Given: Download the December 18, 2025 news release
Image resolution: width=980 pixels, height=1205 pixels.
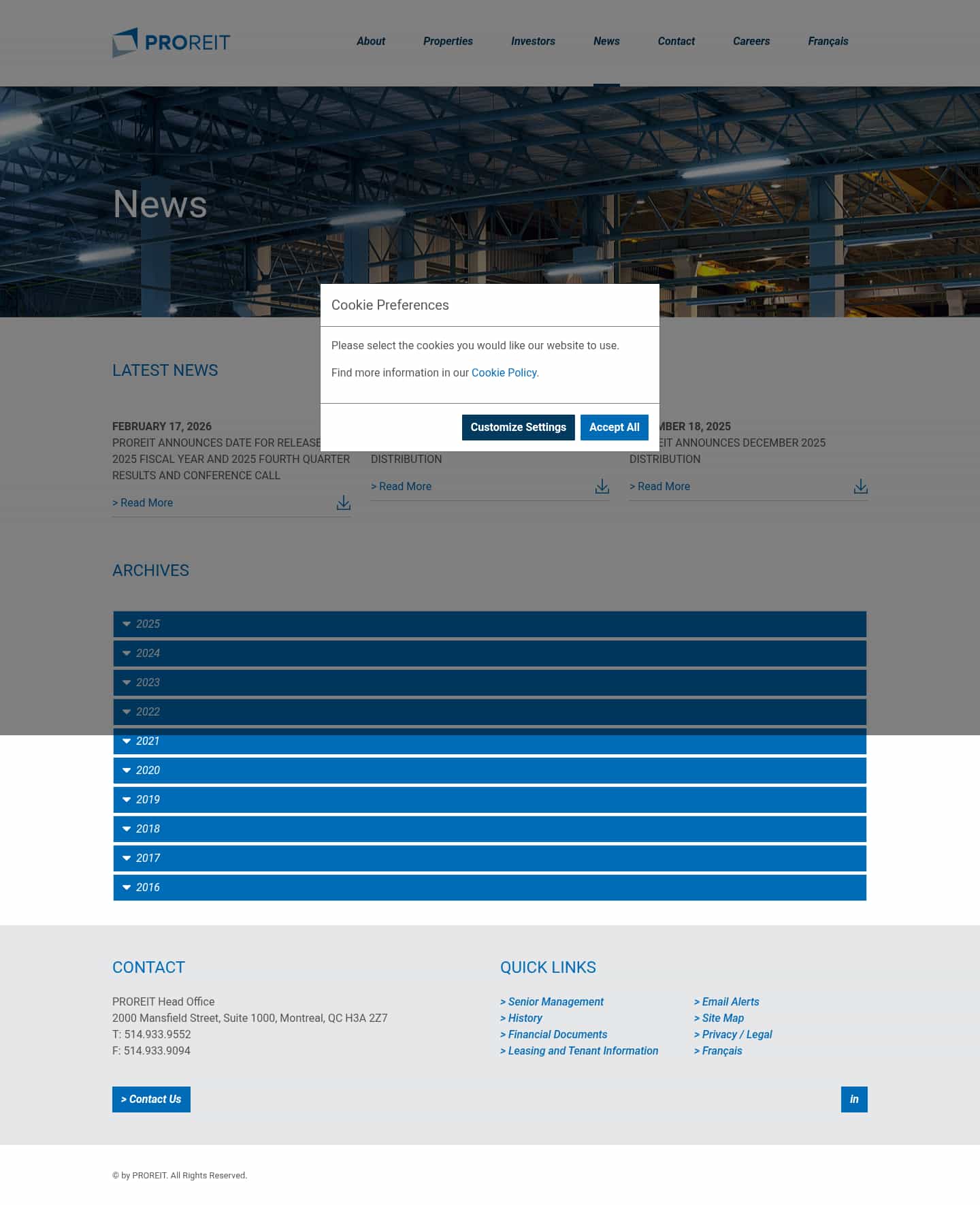Looking at the screenshot, I should [x=860, y=486].
